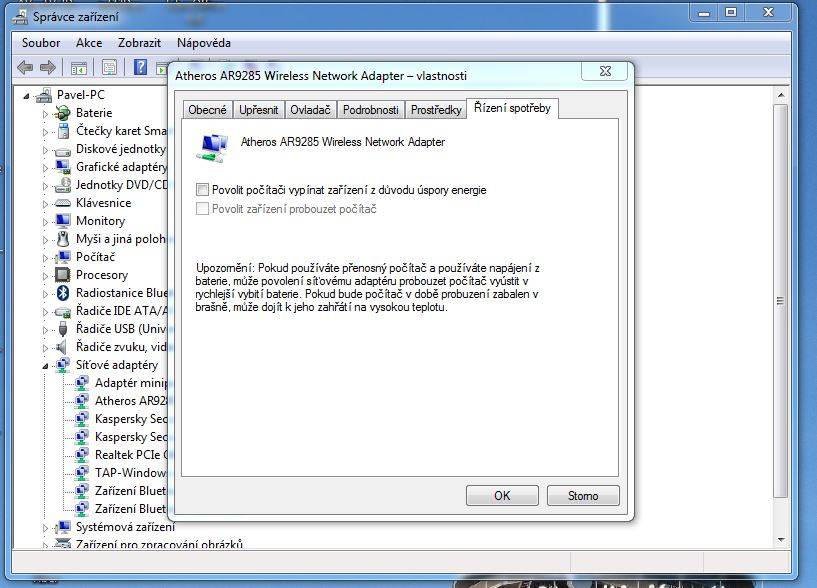Expand the Diskové jednotky node
817x588 pixels.
click(45, 150)
